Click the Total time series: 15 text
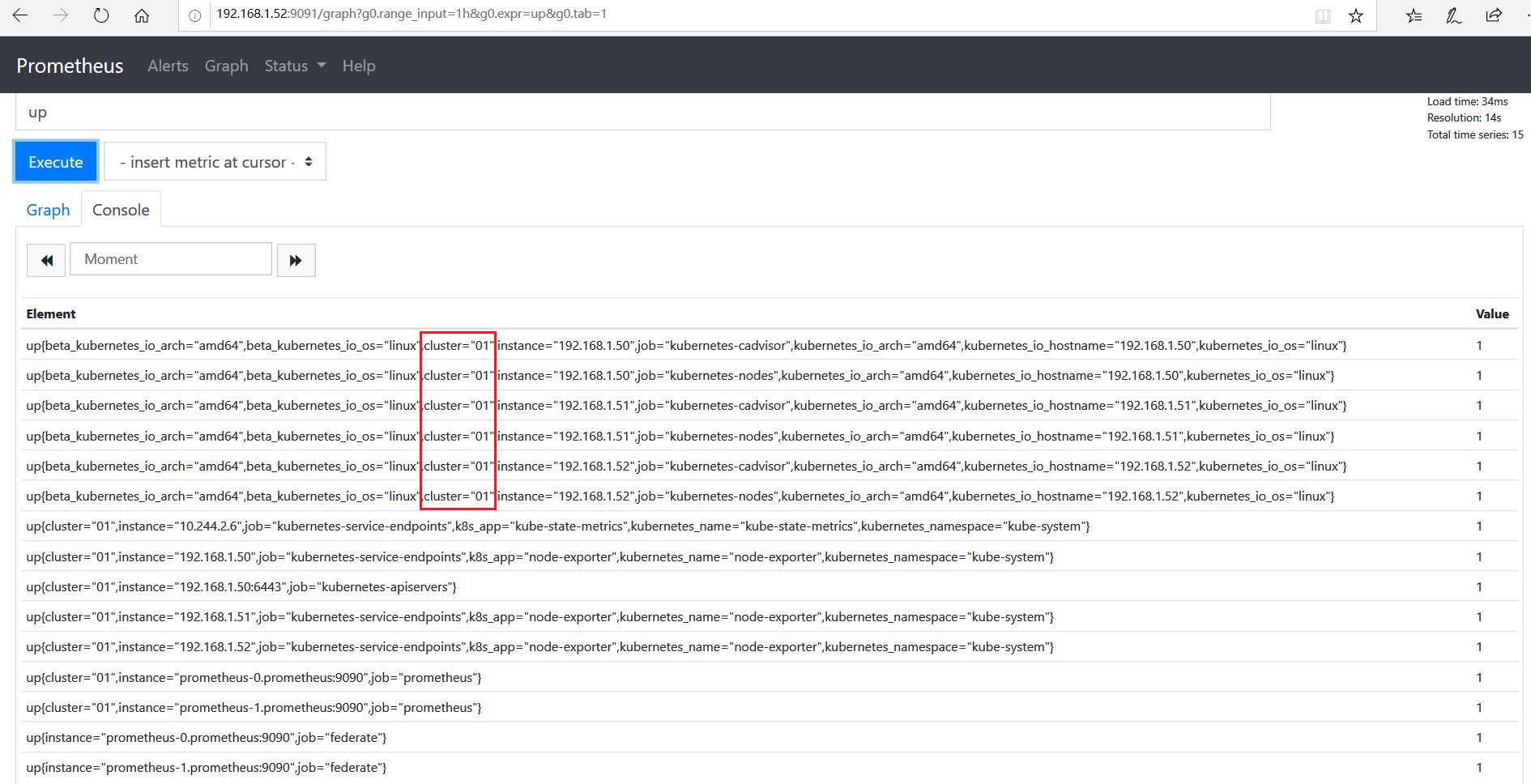This screenshot has width=1531, height=784. (1475, 134)
